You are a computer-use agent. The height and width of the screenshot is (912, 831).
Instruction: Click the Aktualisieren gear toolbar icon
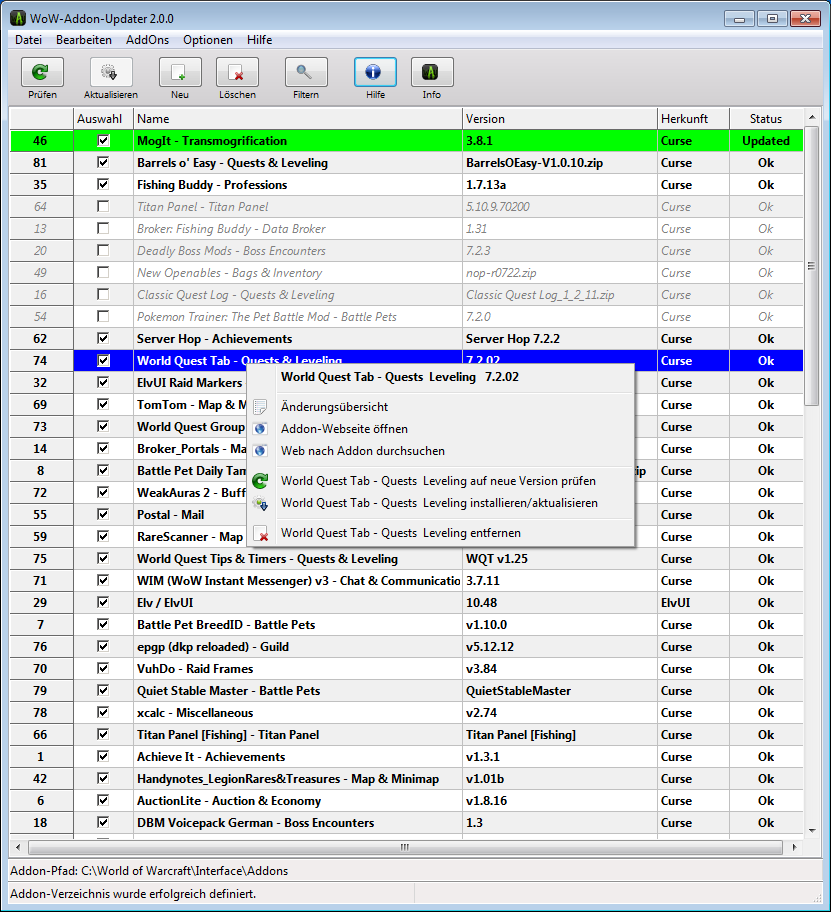coord(110,72)
